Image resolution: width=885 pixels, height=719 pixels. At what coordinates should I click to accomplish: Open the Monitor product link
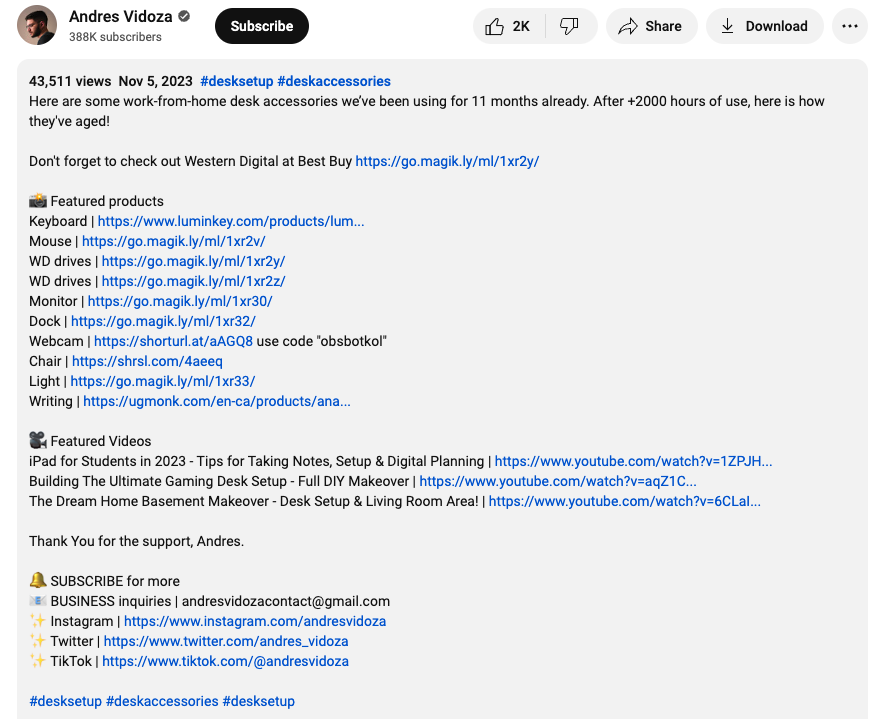pos(179,301)
